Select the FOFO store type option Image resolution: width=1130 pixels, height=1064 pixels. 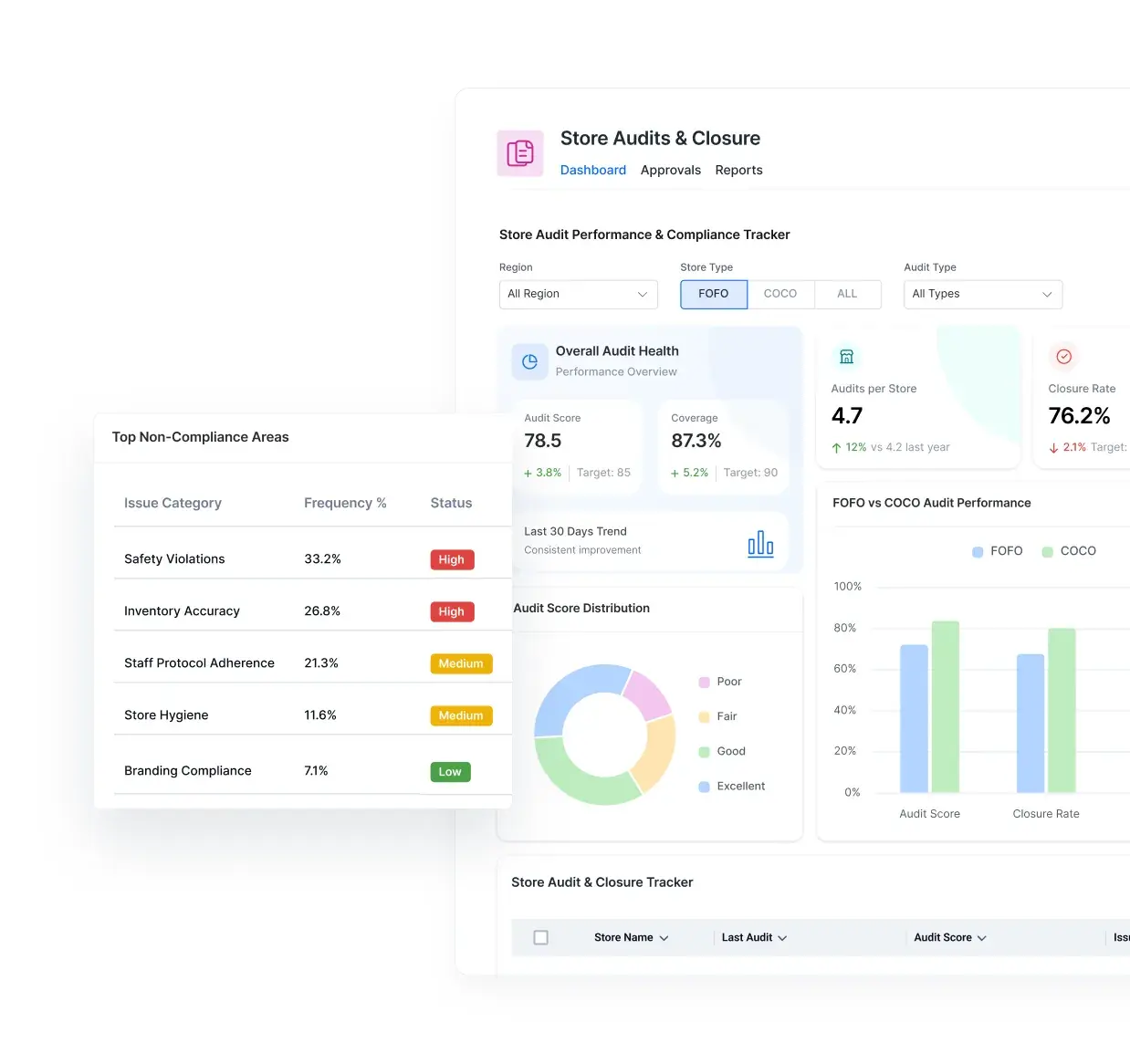pyautogui.click(x=714, y=294)
